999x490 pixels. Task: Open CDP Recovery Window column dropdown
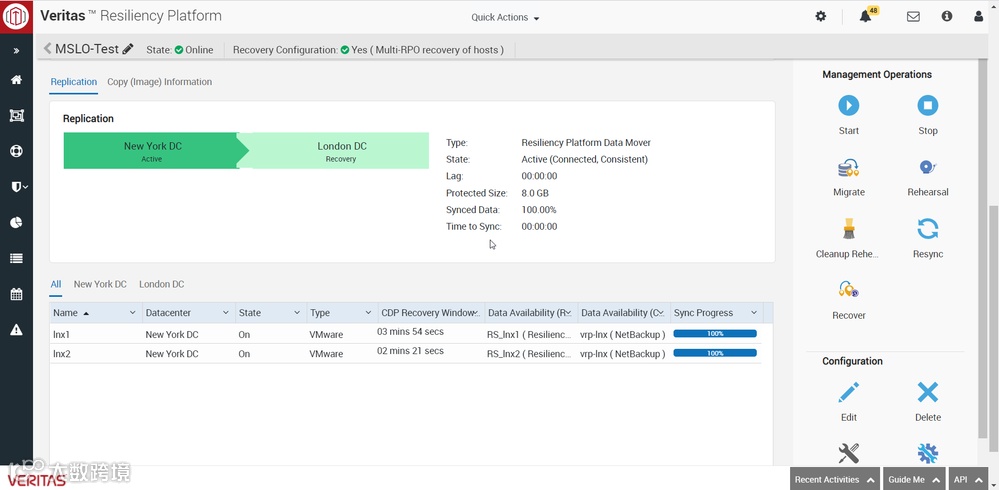point(477,313)
